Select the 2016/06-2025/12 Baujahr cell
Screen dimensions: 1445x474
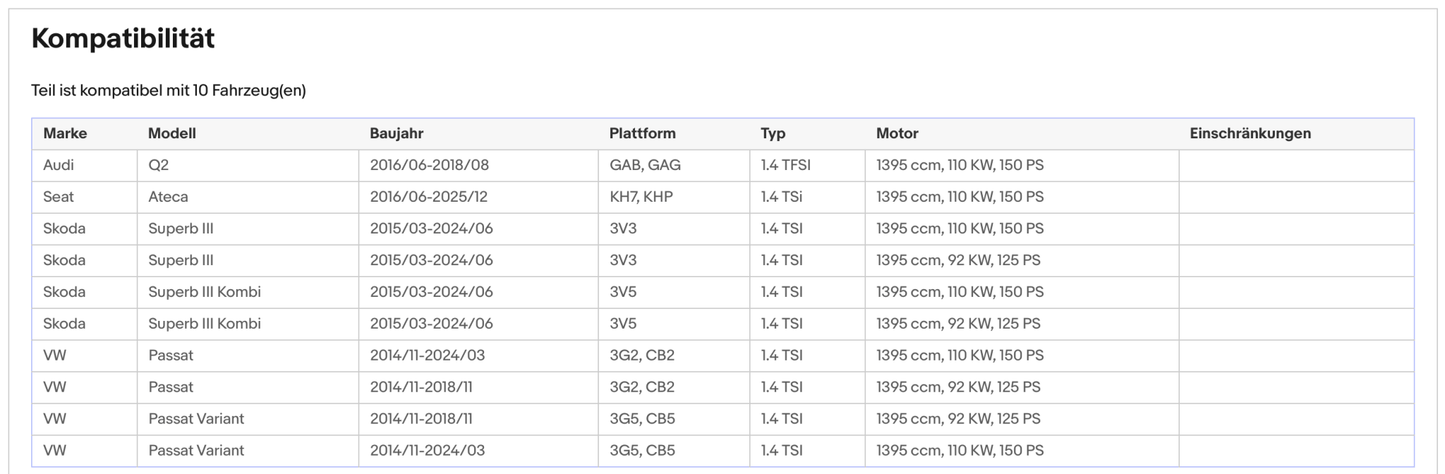pyautogui.click(x=429, y=197)
